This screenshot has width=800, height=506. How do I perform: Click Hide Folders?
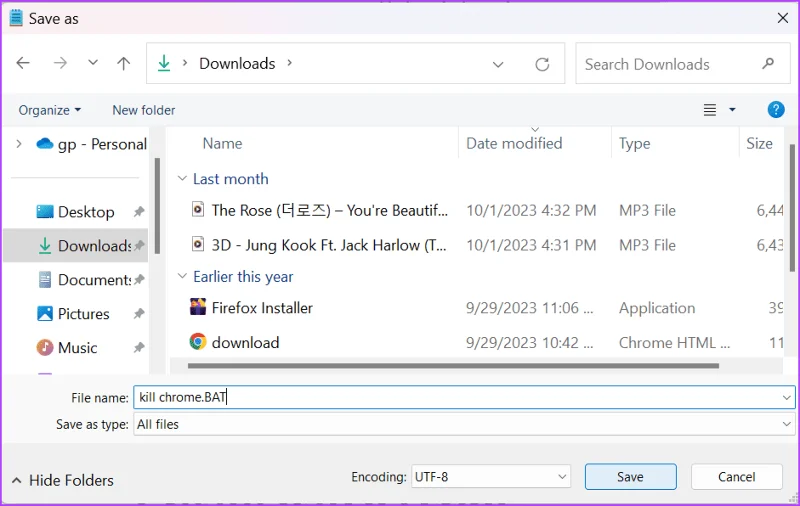[x=63, y=480]
